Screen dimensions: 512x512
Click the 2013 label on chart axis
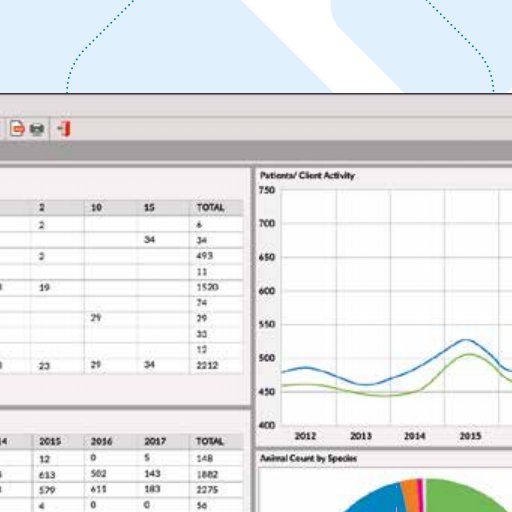pyautogui.click(x=361, y=436)
